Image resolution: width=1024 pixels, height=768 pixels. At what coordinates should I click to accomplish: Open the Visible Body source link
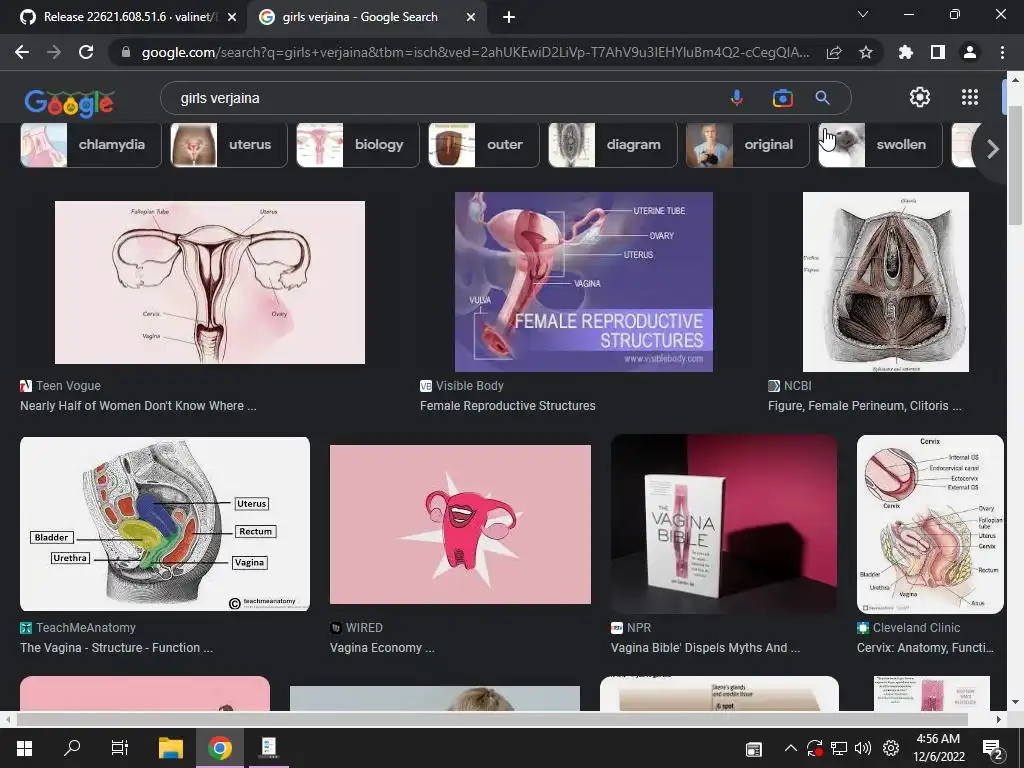[462, 386]
